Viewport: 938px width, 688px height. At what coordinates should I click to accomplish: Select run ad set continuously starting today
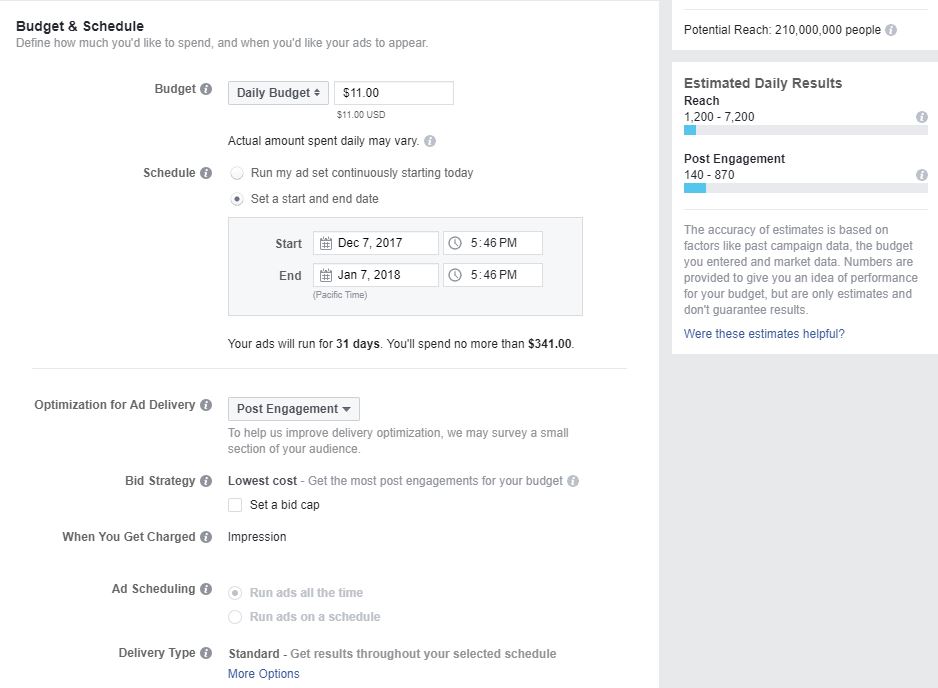237,172
